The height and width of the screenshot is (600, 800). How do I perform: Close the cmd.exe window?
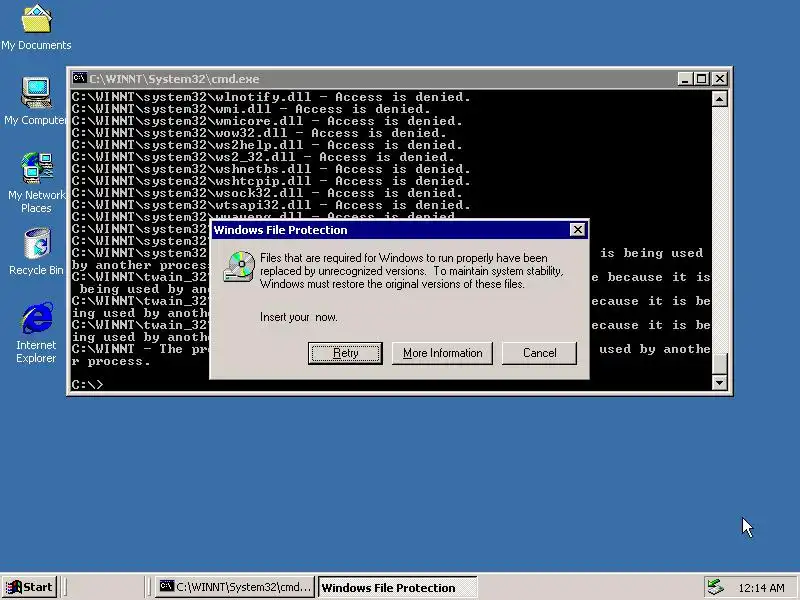tap(719, 79)
